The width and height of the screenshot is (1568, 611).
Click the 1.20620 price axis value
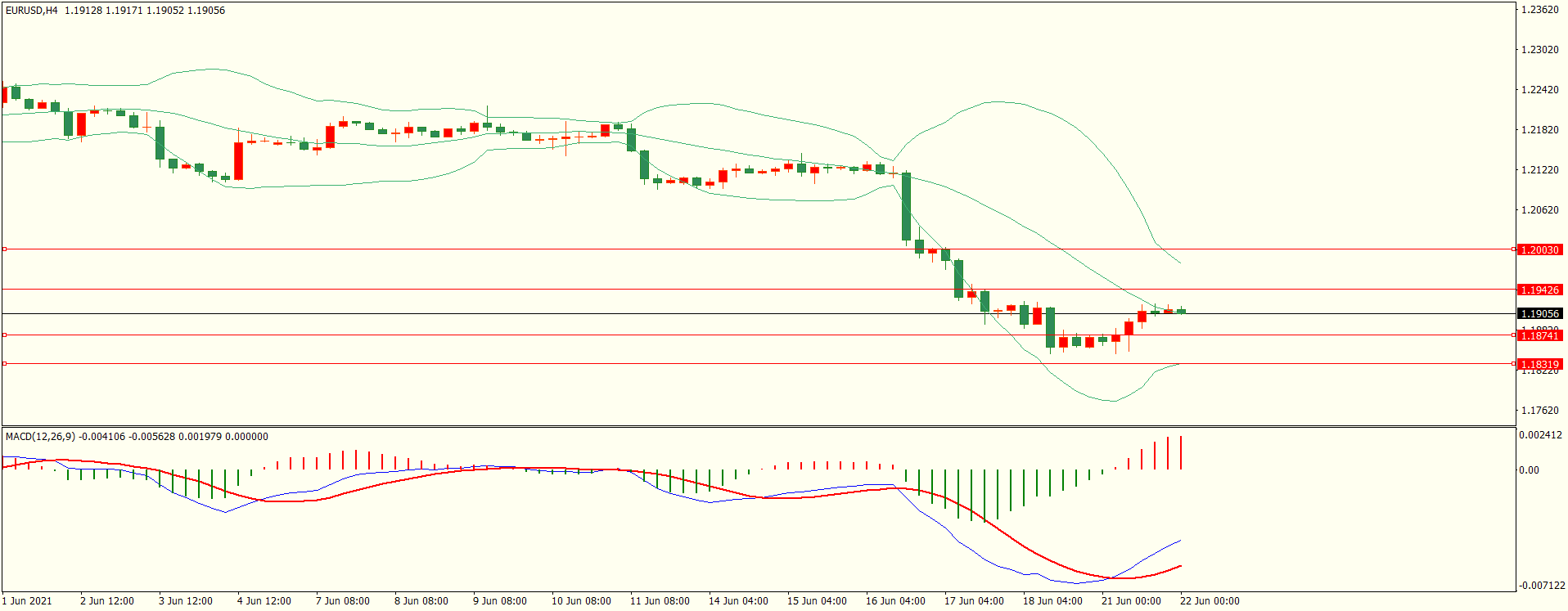tap(1539, 210)
